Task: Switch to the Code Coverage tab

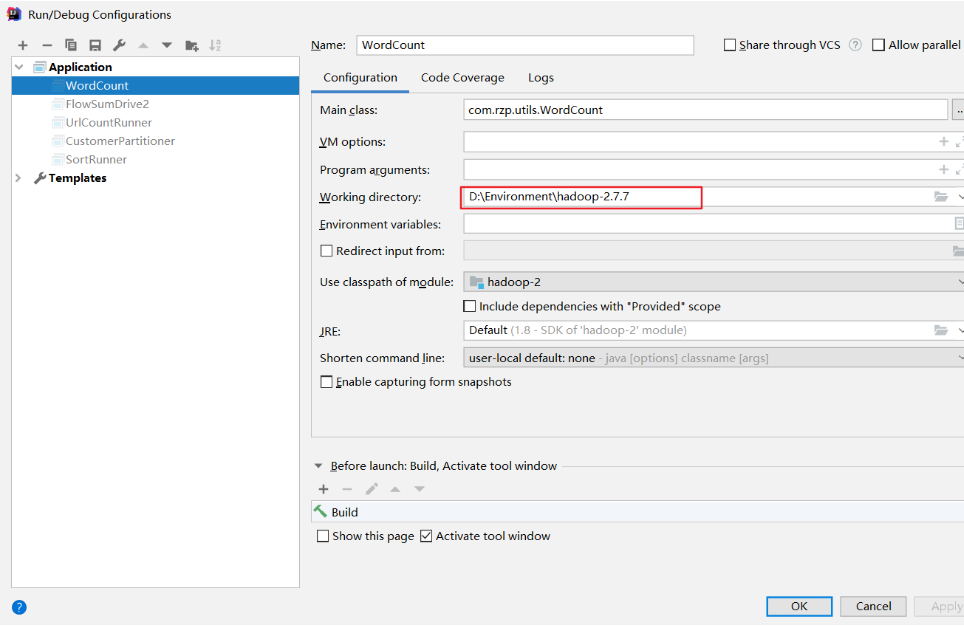Action: (462, 77)
